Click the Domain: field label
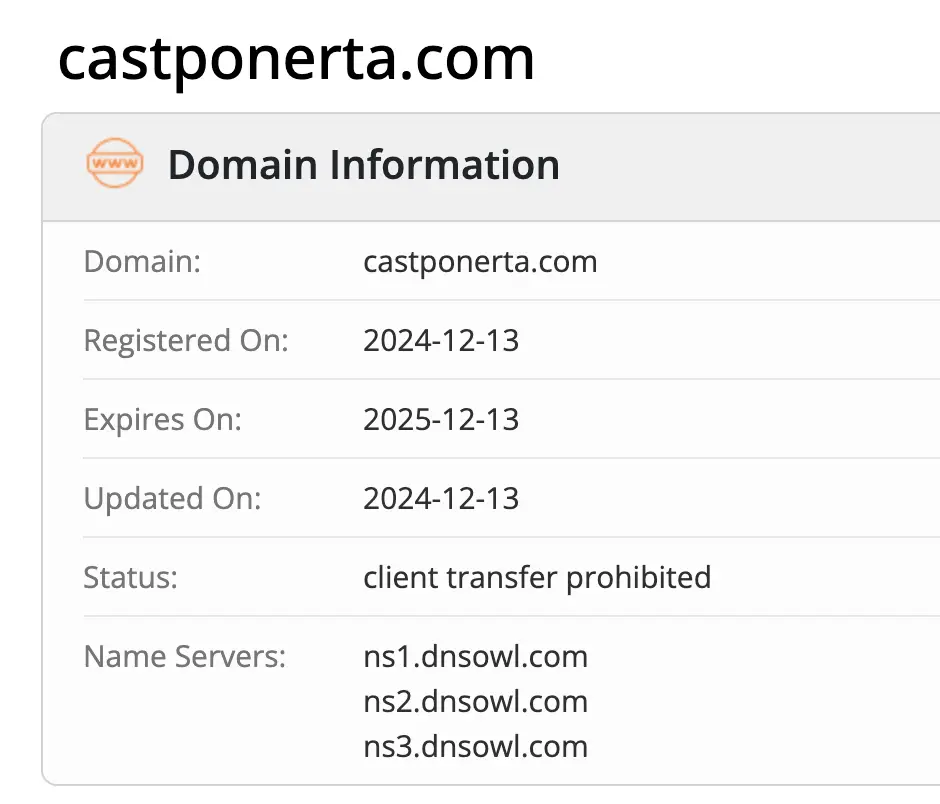 [x=142, y=262]
